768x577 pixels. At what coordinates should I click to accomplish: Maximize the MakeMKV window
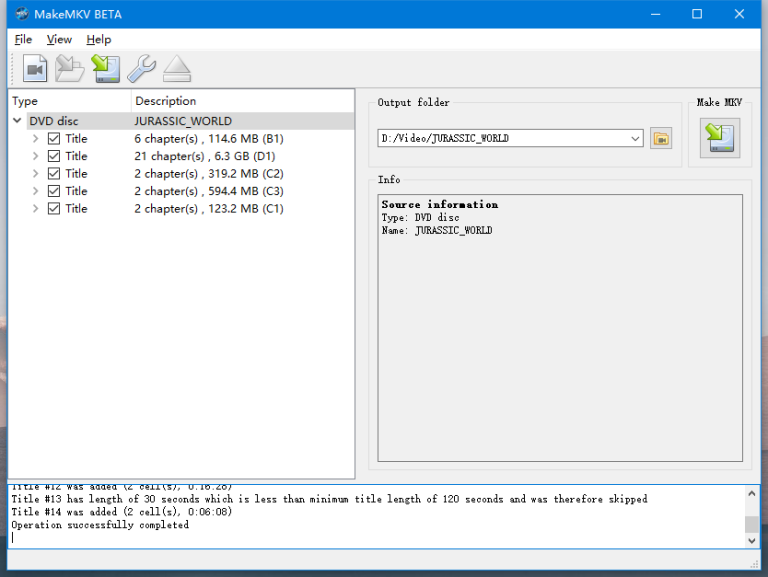[696, 14]
